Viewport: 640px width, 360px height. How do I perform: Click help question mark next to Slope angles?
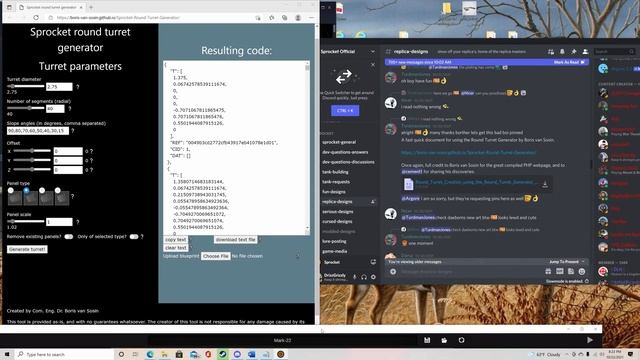(x=73, y=131)
